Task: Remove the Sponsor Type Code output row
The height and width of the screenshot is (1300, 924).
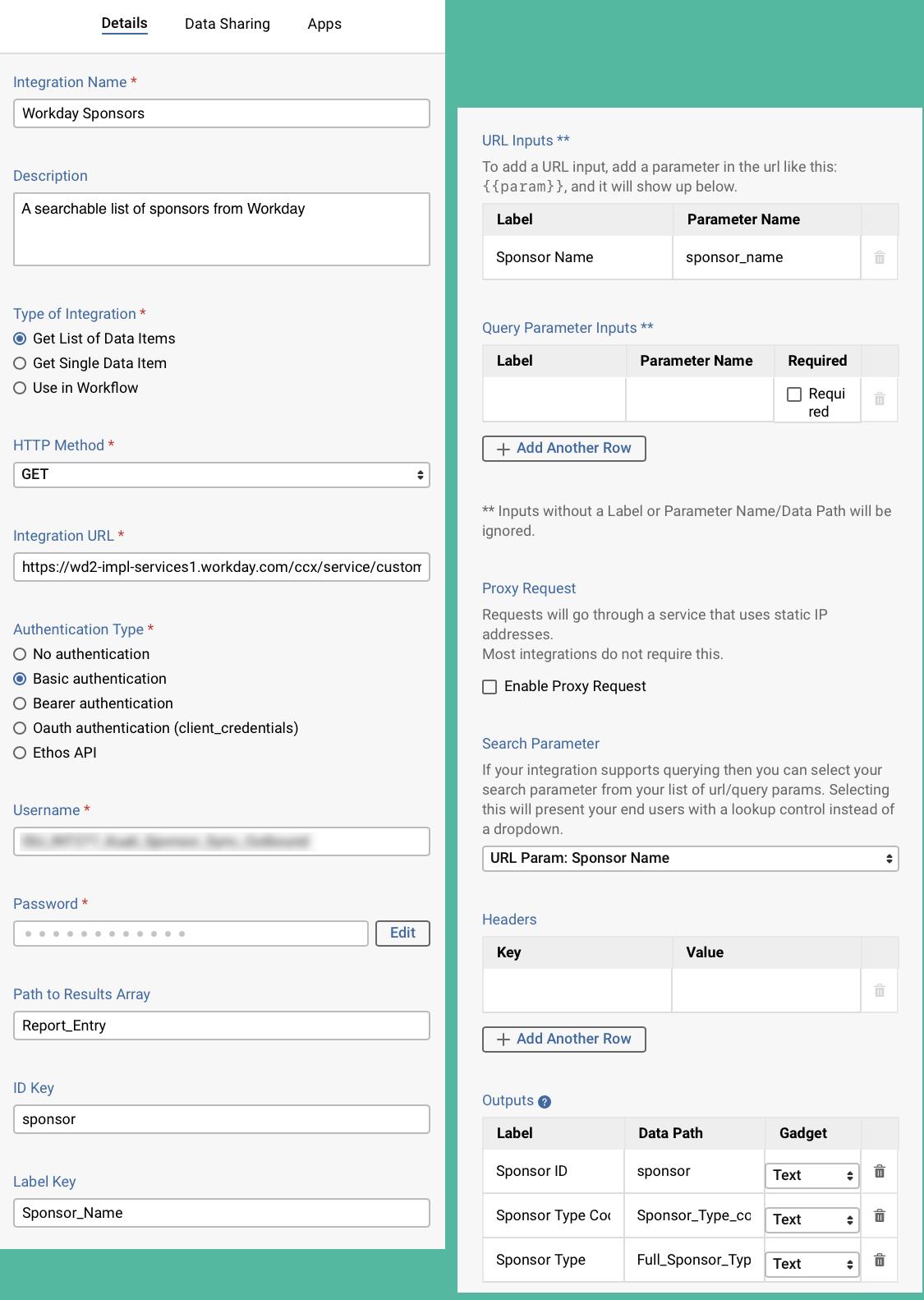Action: (x=879, y=1215)
